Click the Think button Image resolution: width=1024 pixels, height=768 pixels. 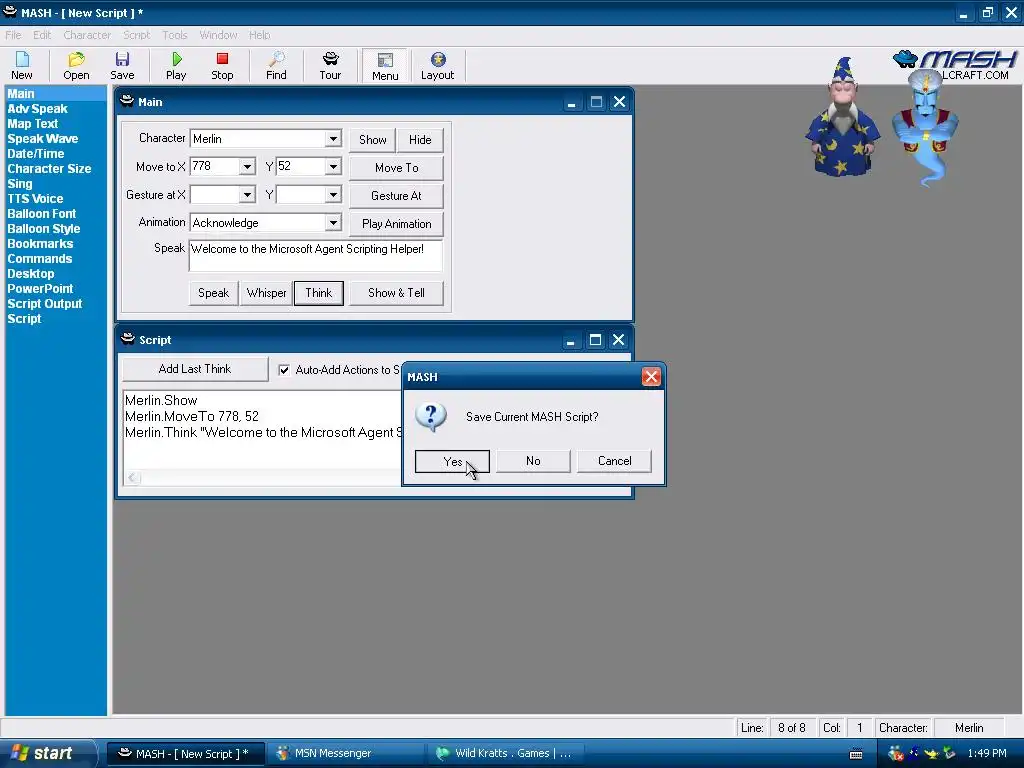point(319,293)
